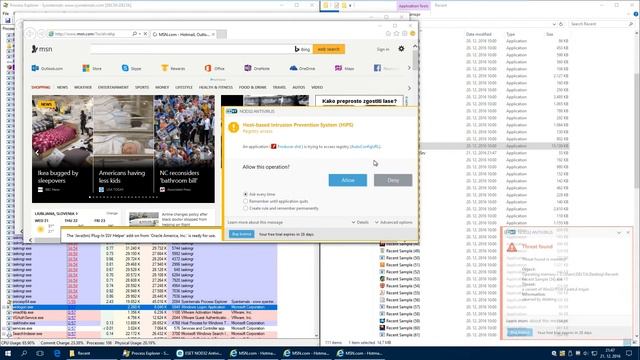Image resolution: width=640 pixels, height=360 pixels.
Task: Expand Advanced options in ESET dialog
Action: tap(394, 222)
